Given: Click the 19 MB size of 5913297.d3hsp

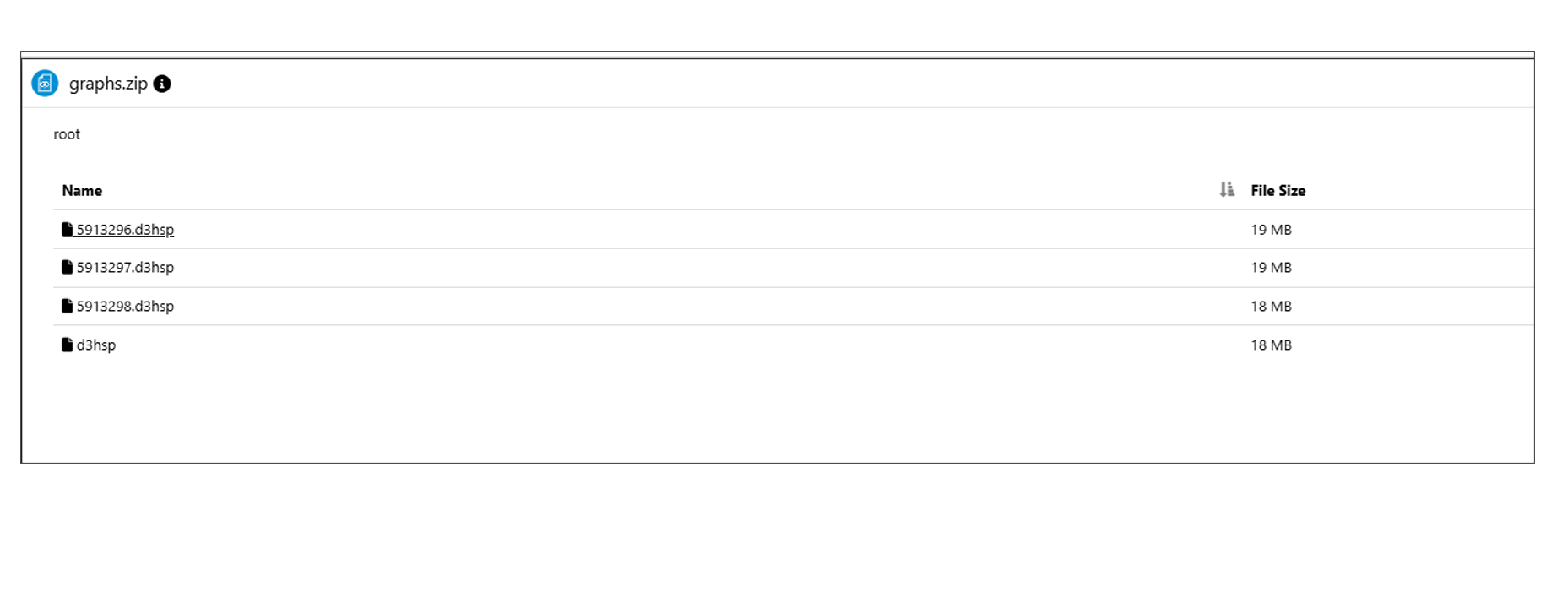Looking at the screenshot, I should pos(1271,268).
